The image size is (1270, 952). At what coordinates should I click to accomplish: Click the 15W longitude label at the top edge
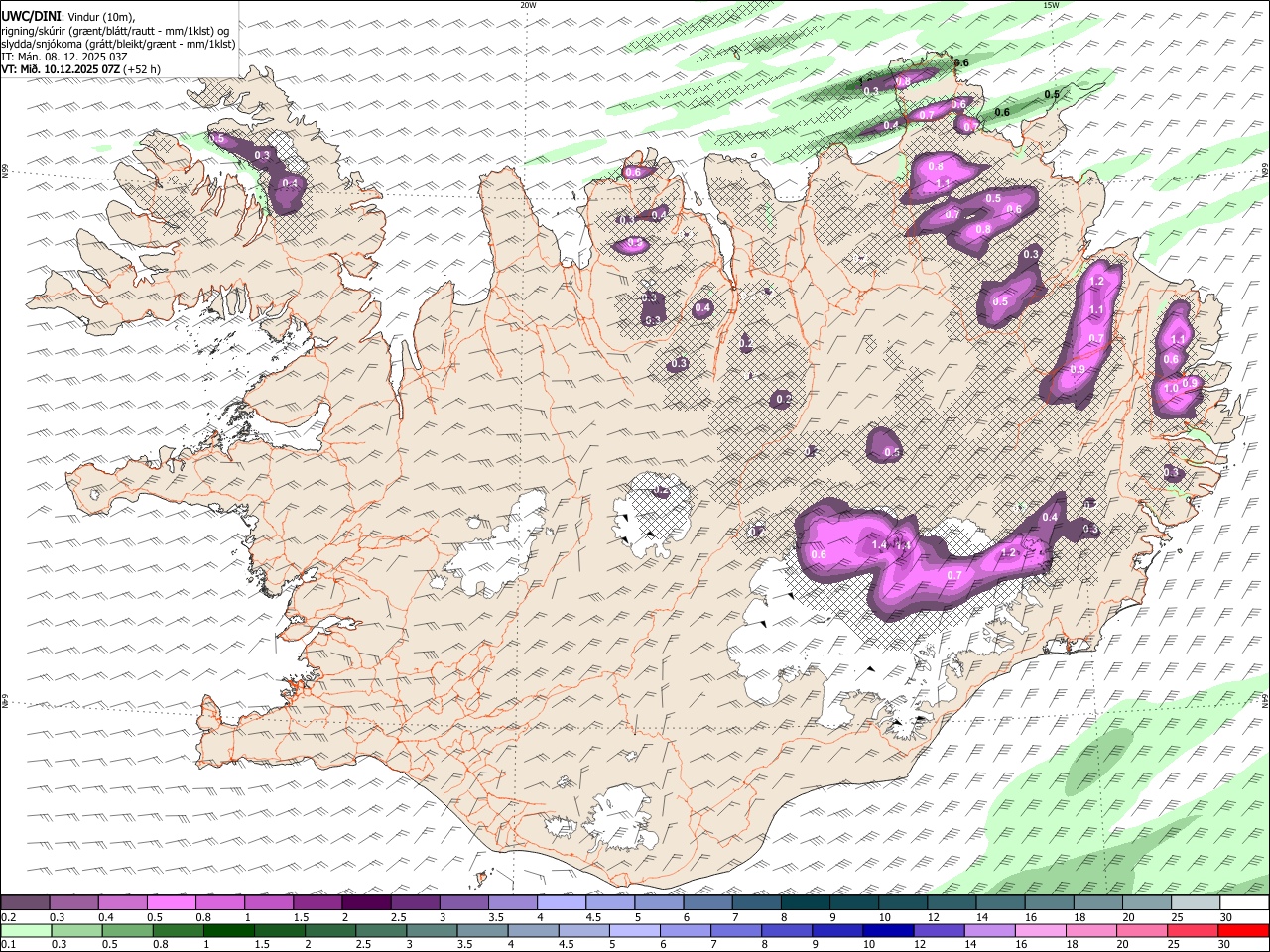[1051, 5]
